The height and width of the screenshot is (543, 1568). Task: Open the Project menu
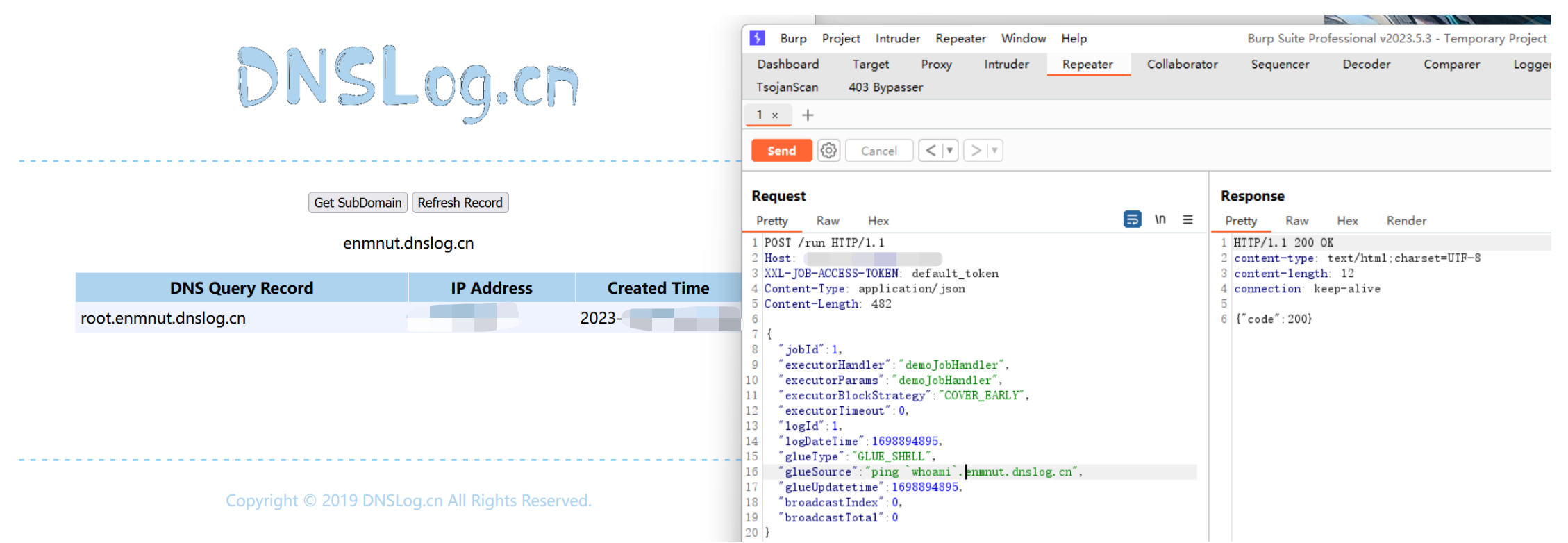(841, 39)
